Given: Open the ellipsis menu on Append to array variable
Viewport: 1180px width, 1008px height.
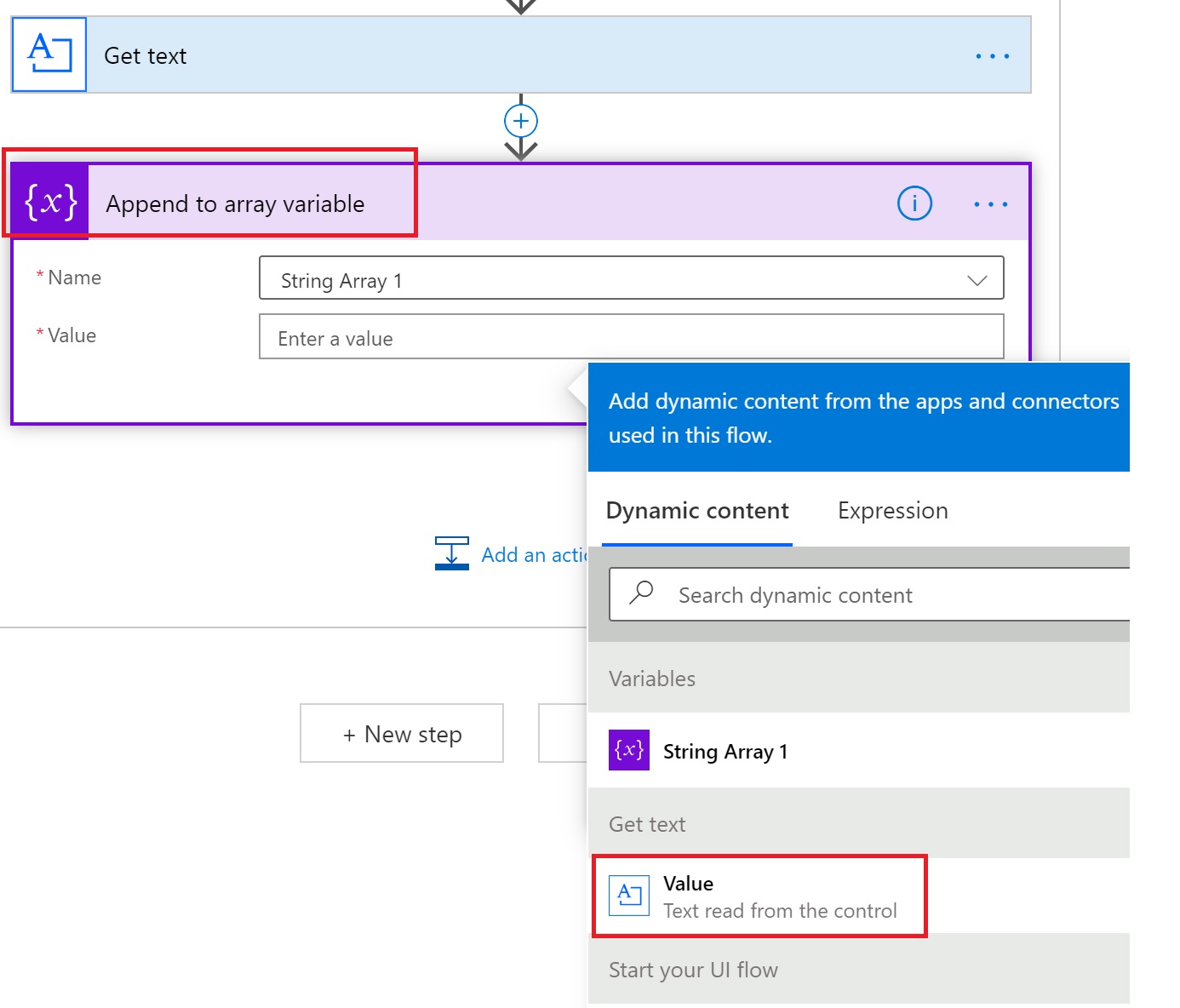Looking at the screenshot, I should 991,203.
